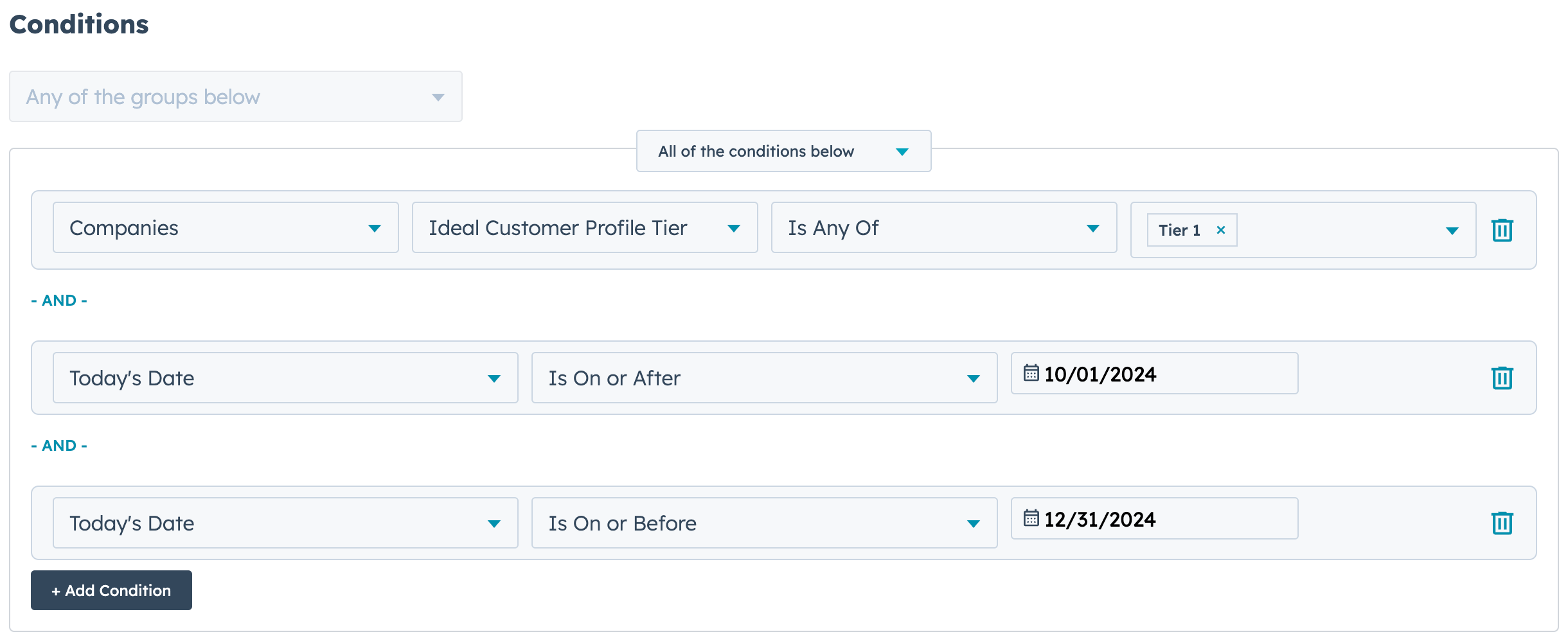Remove the Tier 1 tag
Screen dimensions: 1568x641
pos(1220,230)
